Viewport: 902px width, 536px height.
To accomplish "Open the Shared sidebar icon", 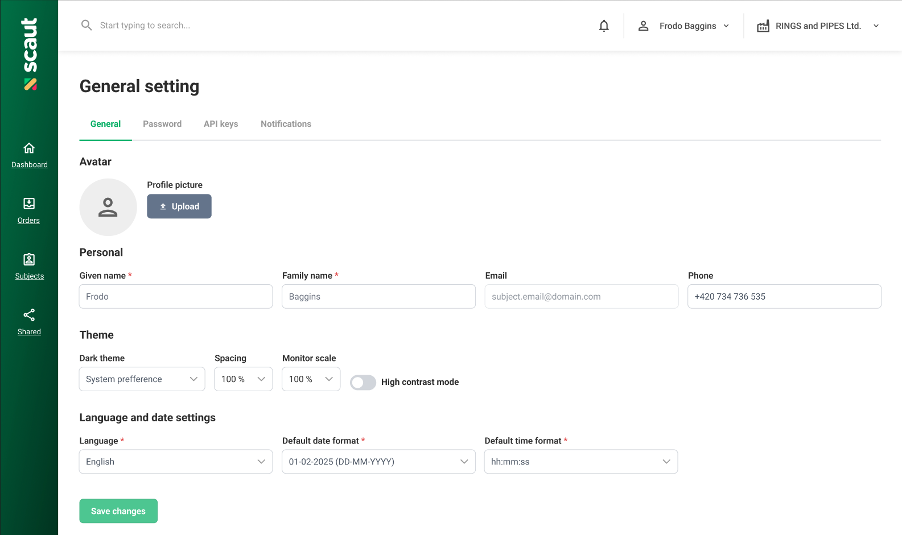I will coord(29,315).
